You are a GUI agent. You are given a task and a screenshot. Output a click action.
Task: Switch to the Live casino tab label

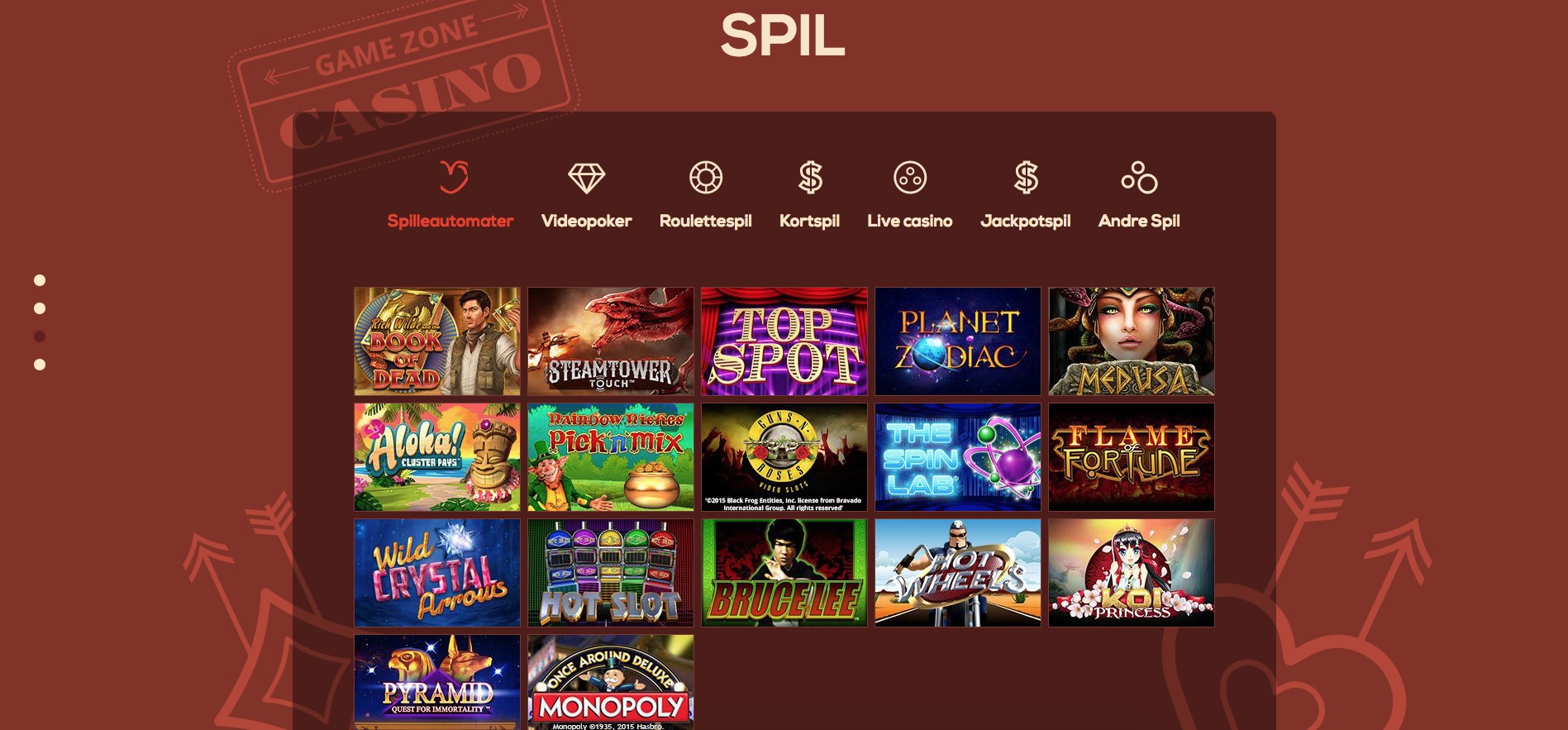[x=910, y=221]
